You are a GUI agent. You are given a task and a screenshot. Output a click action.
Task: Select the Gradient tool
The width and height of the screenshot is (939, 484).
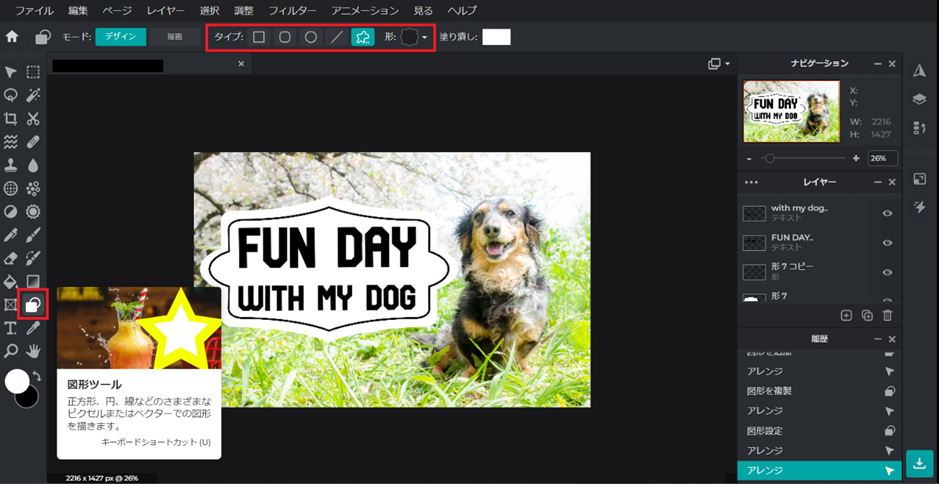tap(33, 282)
